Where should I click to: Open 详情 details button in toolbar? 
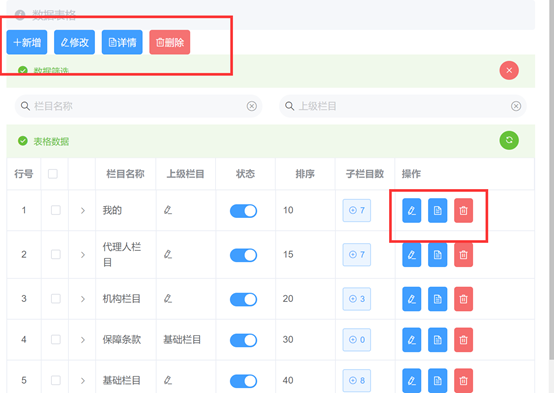[x=122, y=42]
